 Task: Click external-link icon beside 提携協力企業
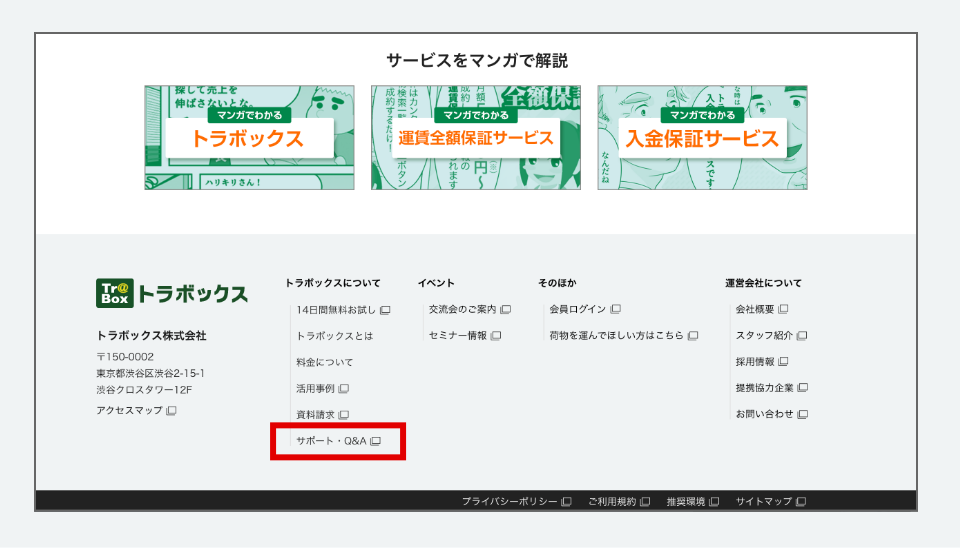tap(803, 388)
